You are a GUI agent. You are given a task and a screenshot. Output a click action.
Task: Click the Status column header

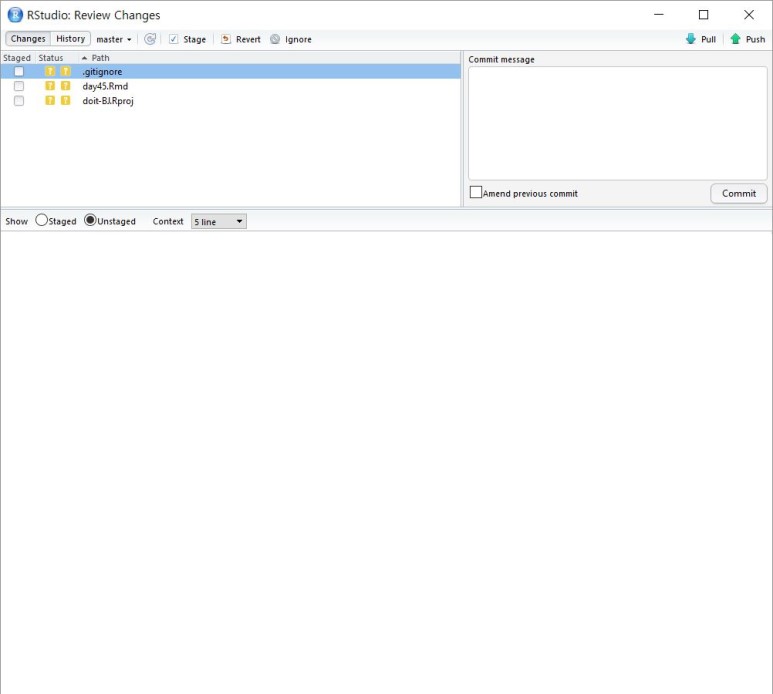click(51, 58)
